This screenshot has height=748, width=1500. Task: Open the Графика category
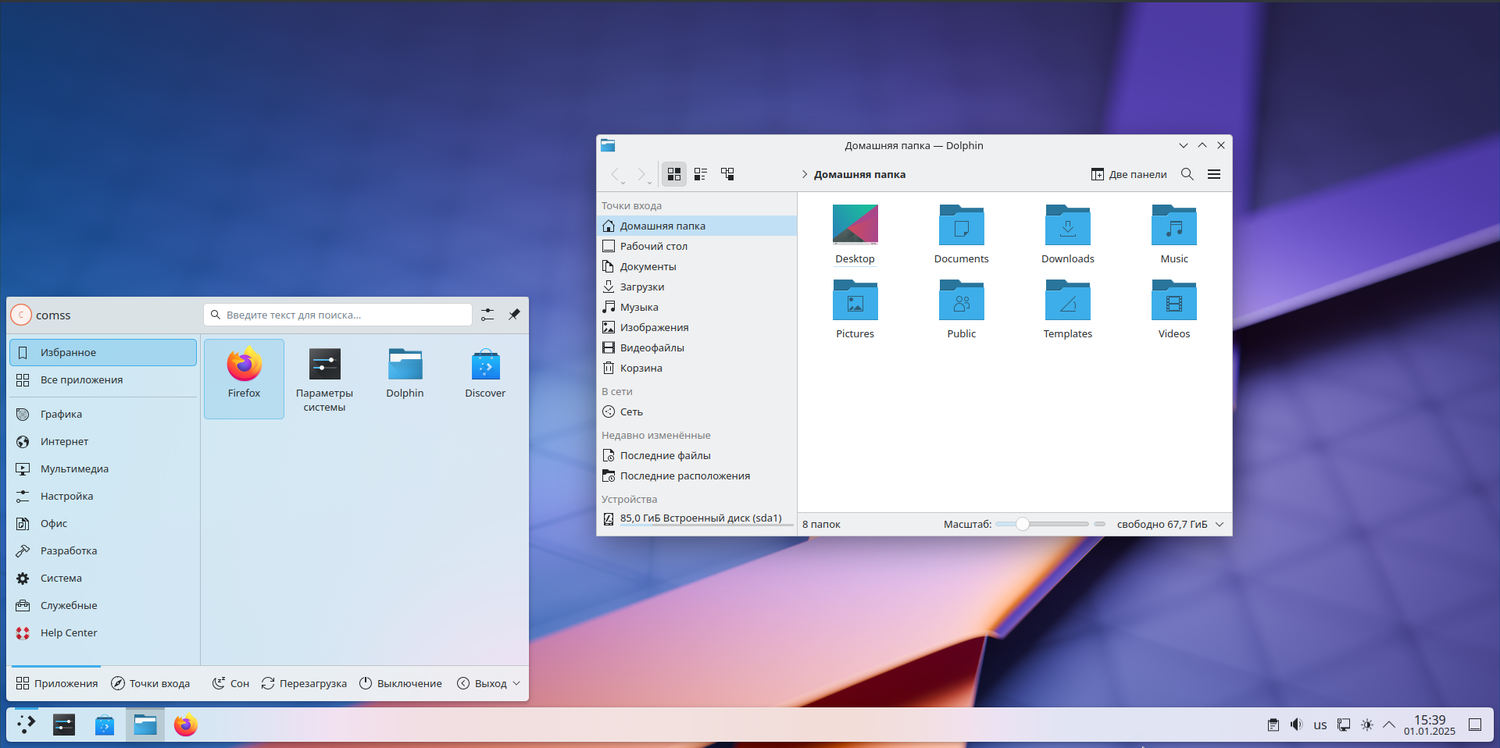point(103,414)
